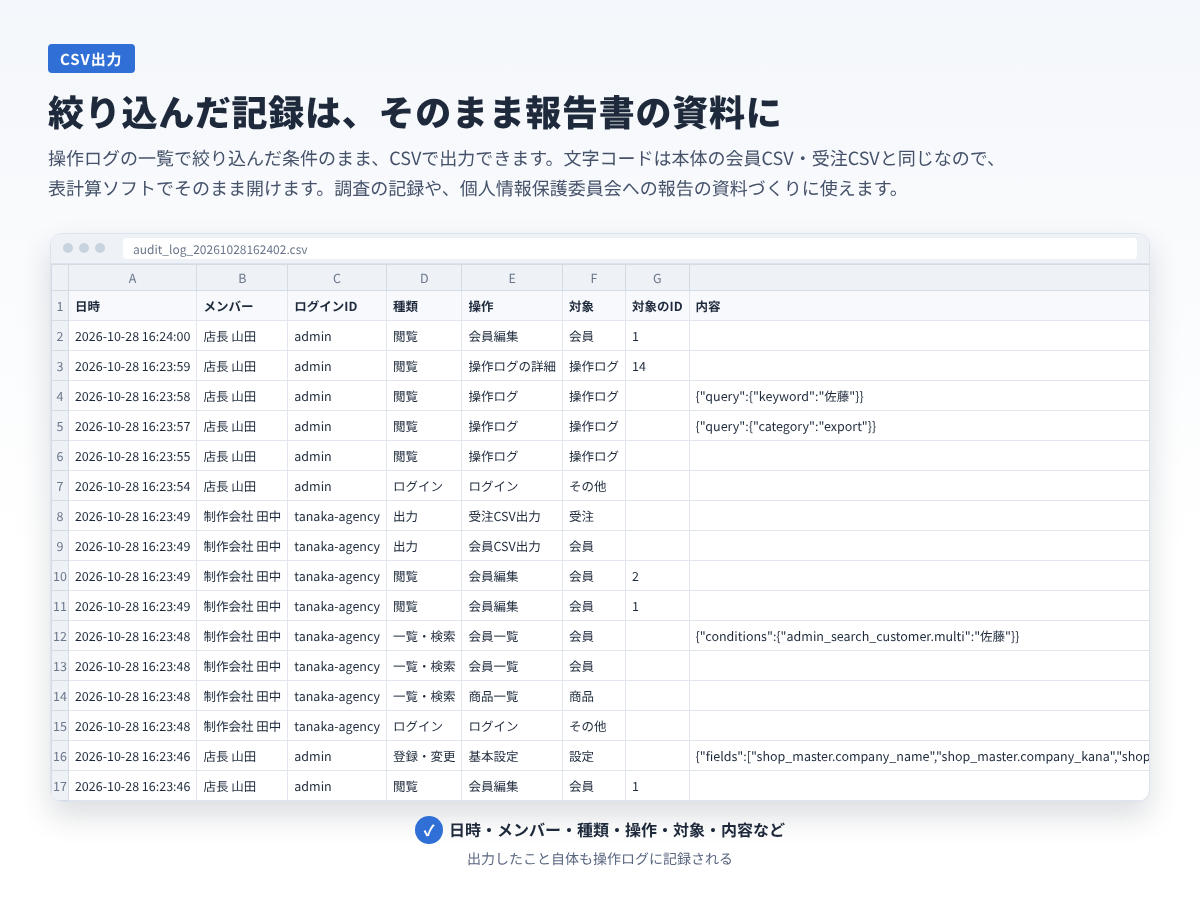Click admin in row 17

coord(337,786)
